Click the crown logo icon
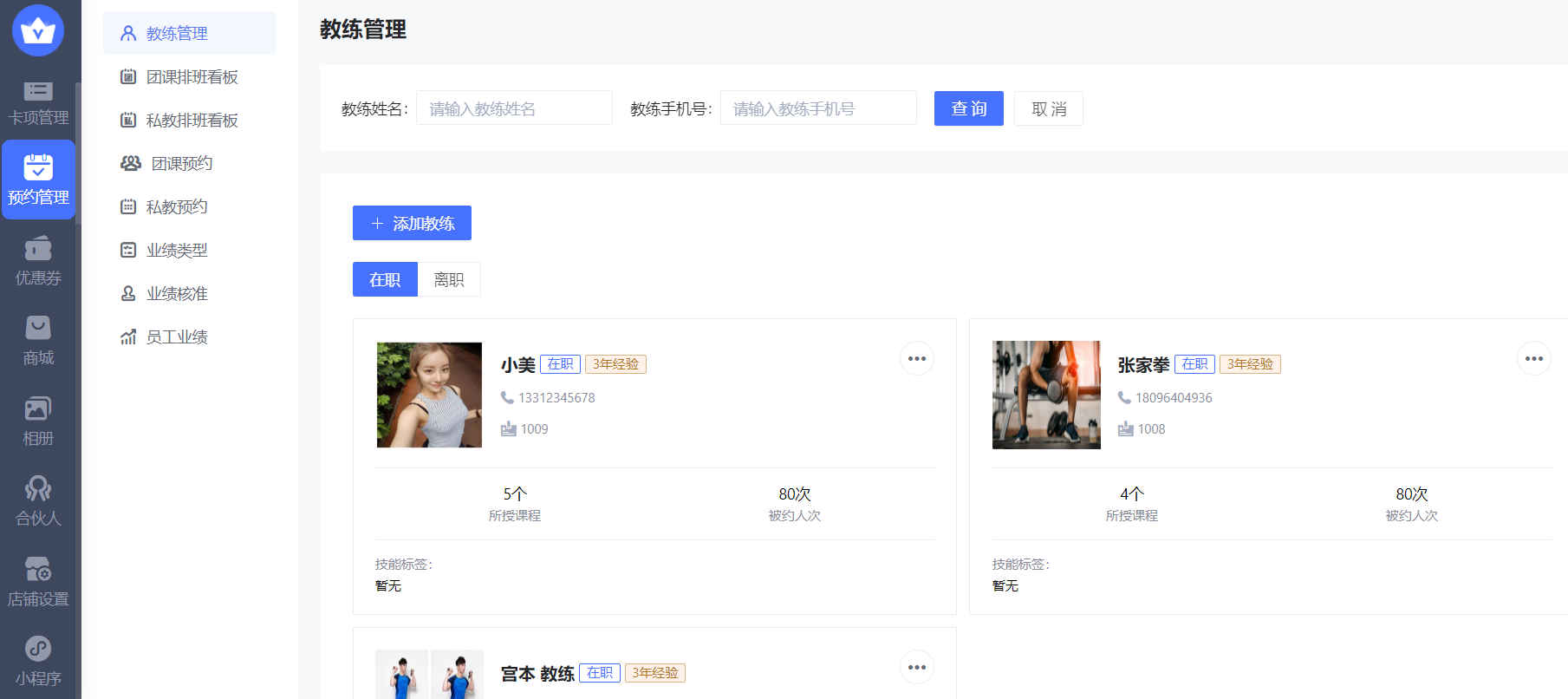 tap(38, 30)
